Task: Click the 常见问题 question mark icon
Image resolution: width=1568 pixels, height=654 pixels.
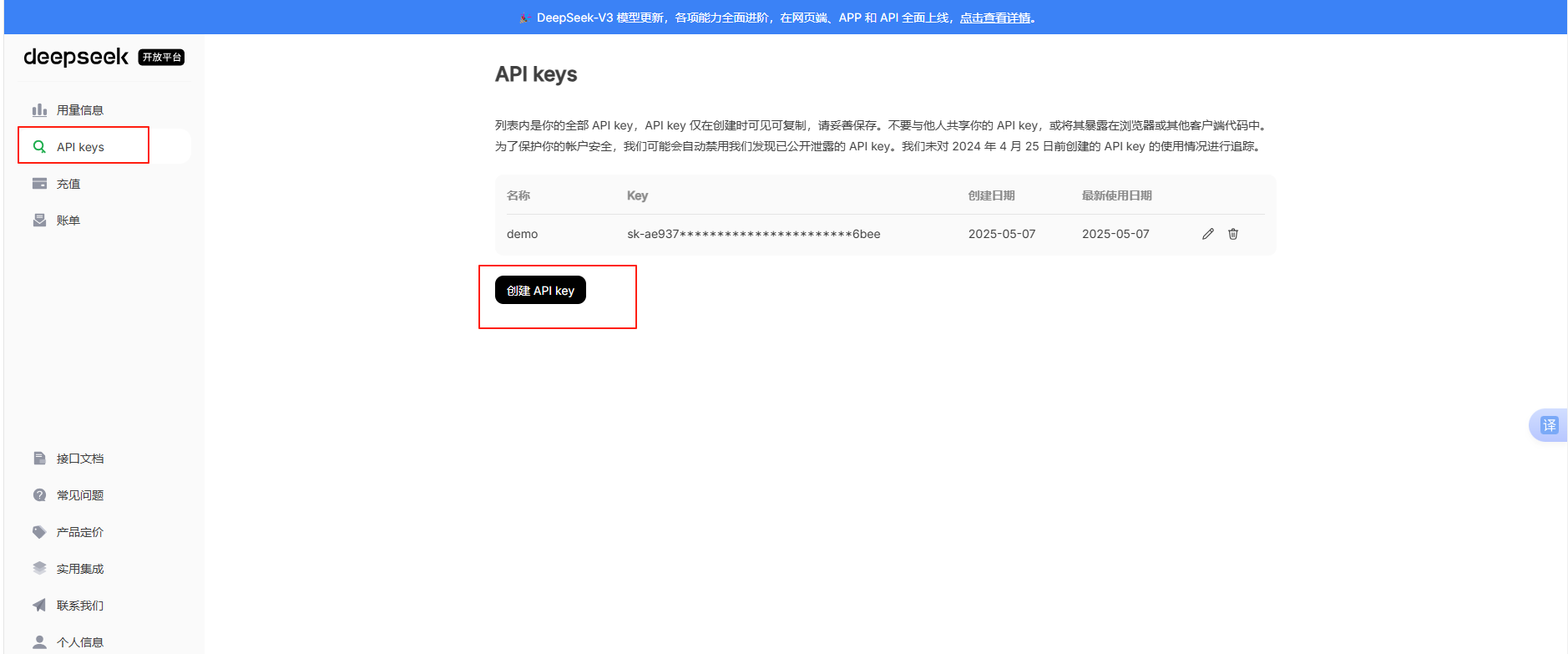Action: coord(39,495)
